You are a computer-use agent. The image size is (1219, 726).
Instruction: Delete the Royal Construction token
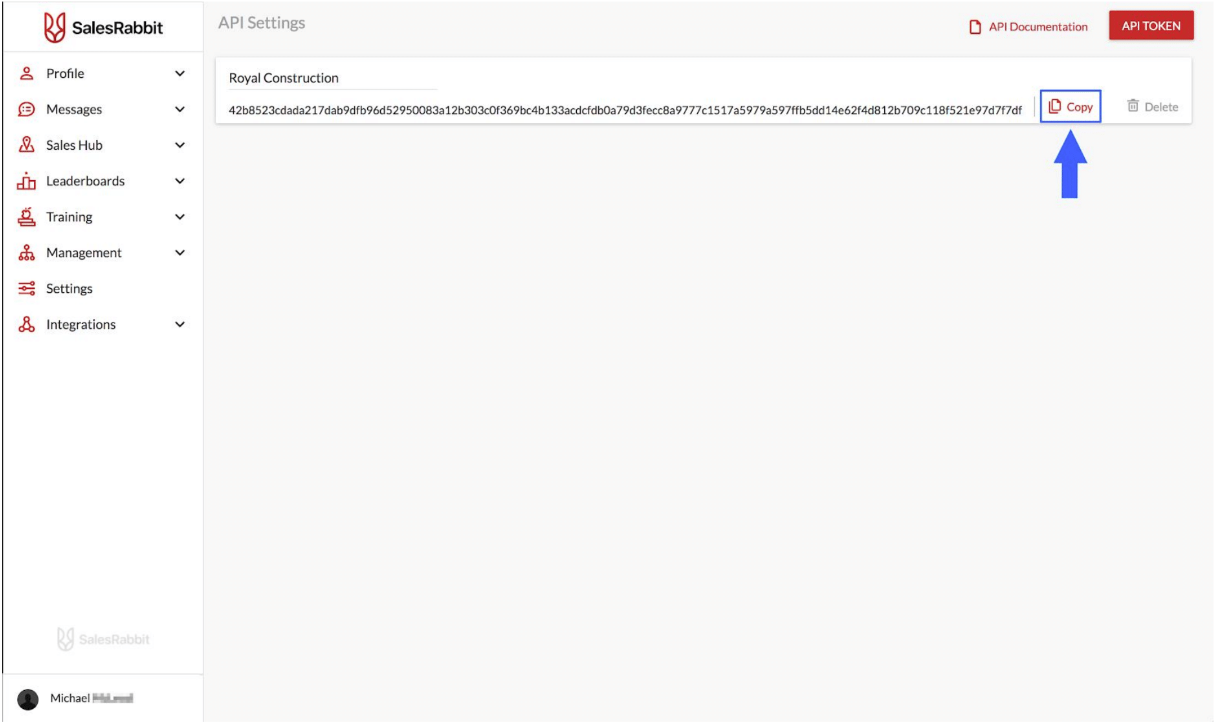tap(1152, 106)
